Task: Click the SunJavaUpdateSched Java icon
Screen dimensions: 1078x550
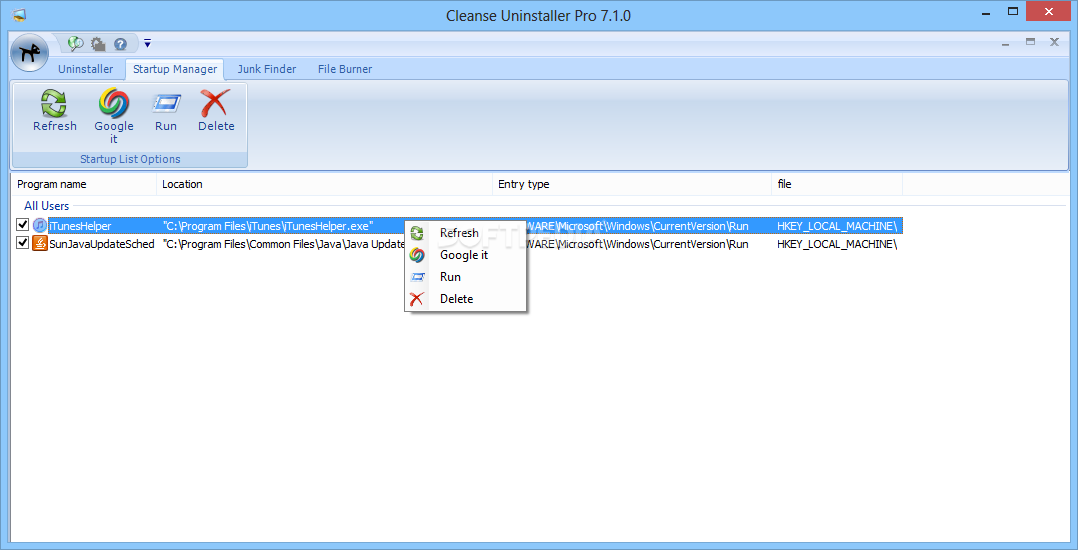Action: [x=40, y=243]
